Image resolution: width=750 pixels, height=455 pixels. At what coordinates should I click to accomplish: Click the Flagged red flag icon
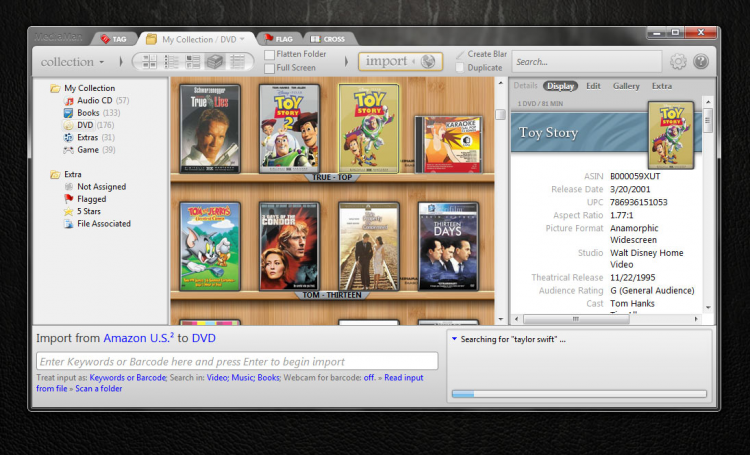[69, 199]
